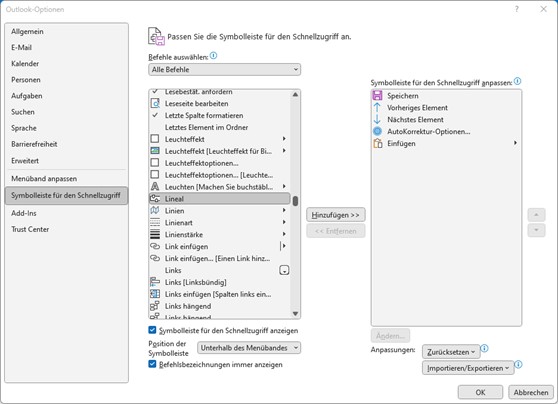Click the Nächstes Element down-arrow icon
Viewport: 558px width, 404px height.
[377, 120]
